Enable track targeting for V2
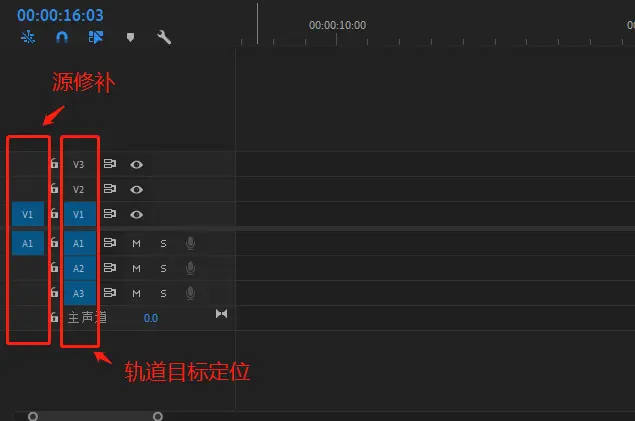This screenshot has width=635, height=421. click(79, 189)
